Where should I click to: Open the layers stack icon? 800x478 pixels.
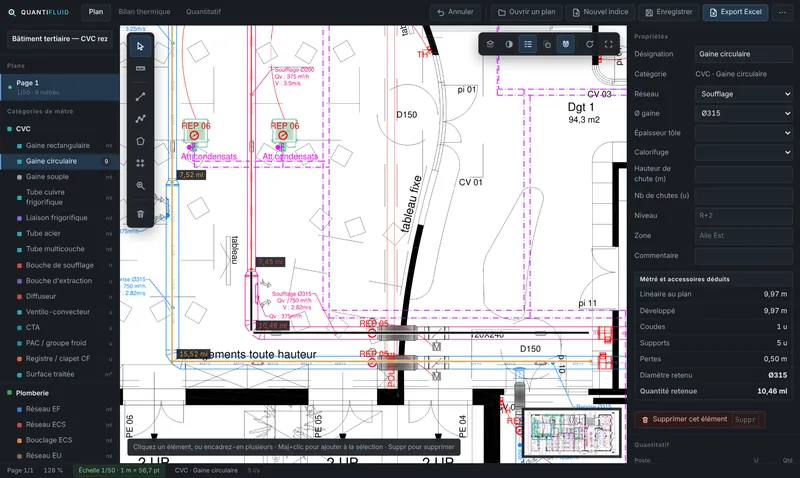[490, 44]
